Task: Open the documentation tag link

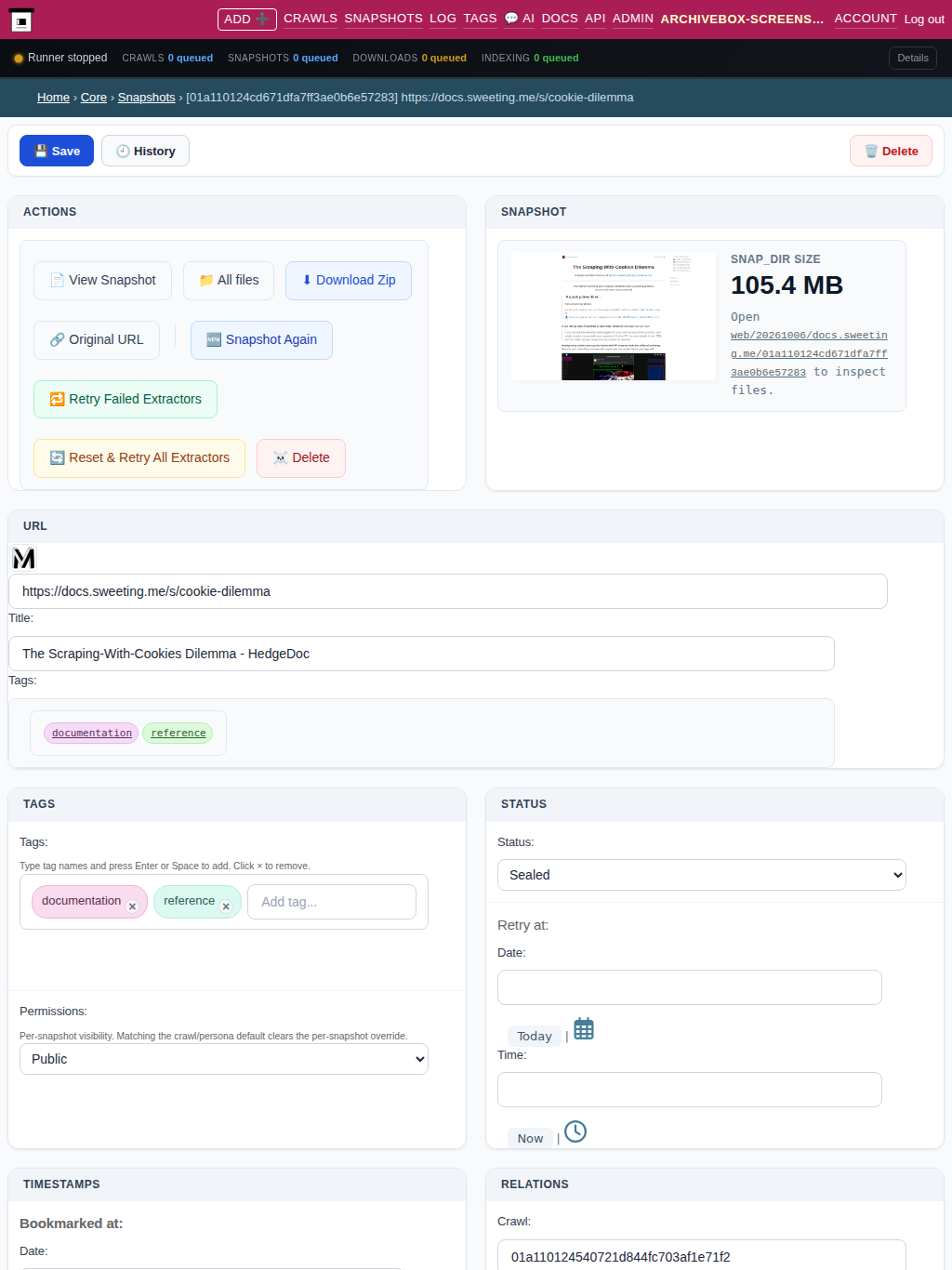Action: [91, 733]
